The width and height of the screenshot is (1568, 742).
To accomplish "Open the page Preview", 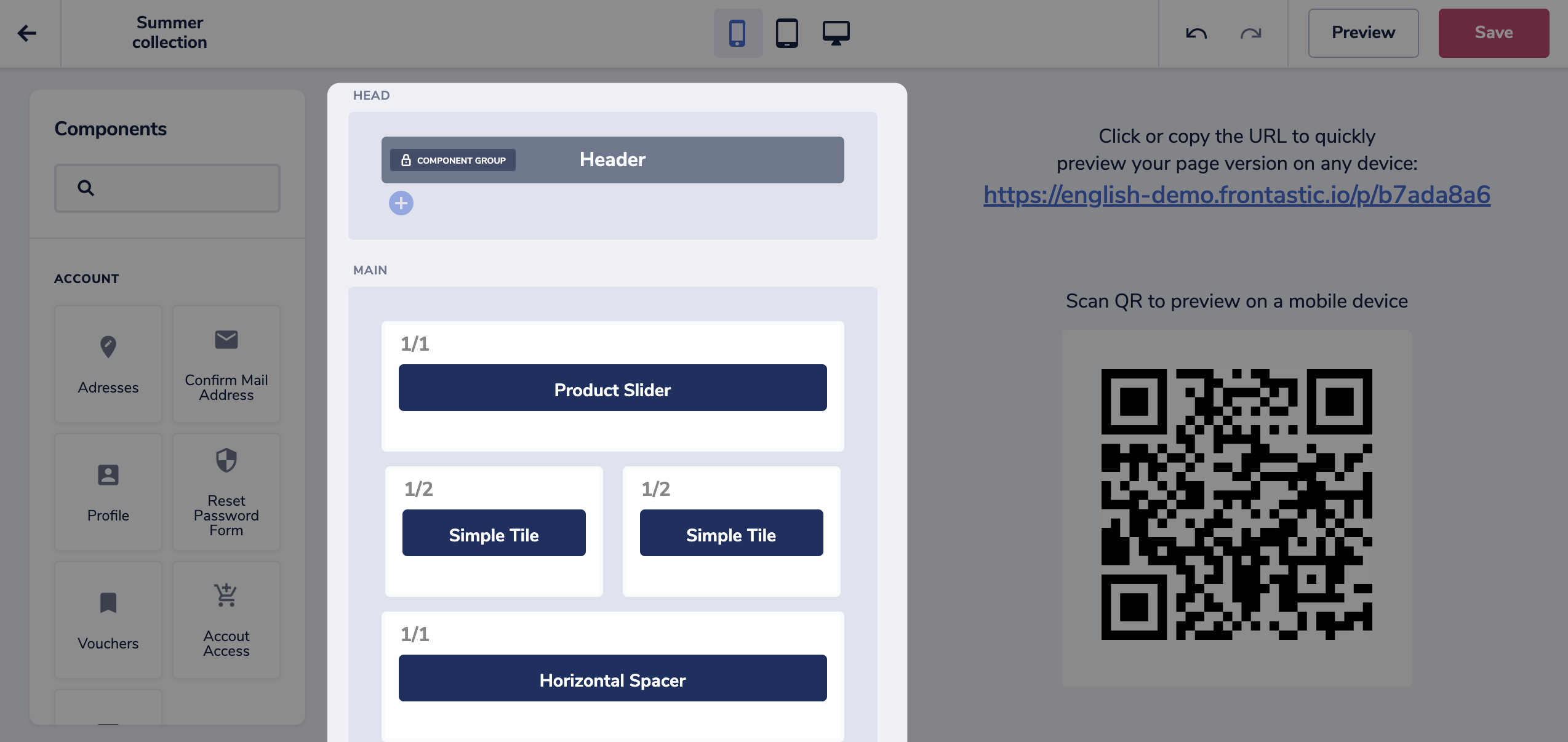I will (1363, 33).
